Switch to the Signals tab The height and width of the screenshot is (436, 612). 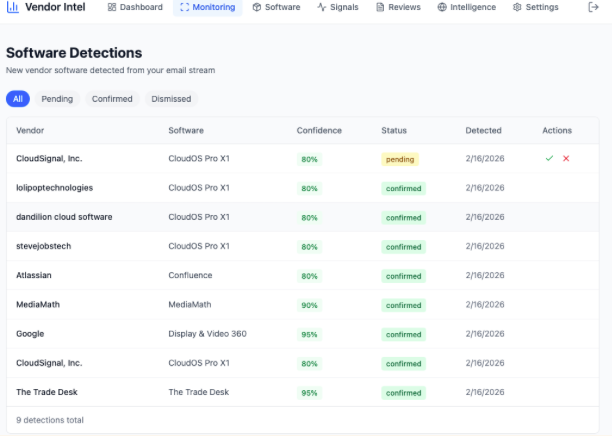click(x=338, y=7)
